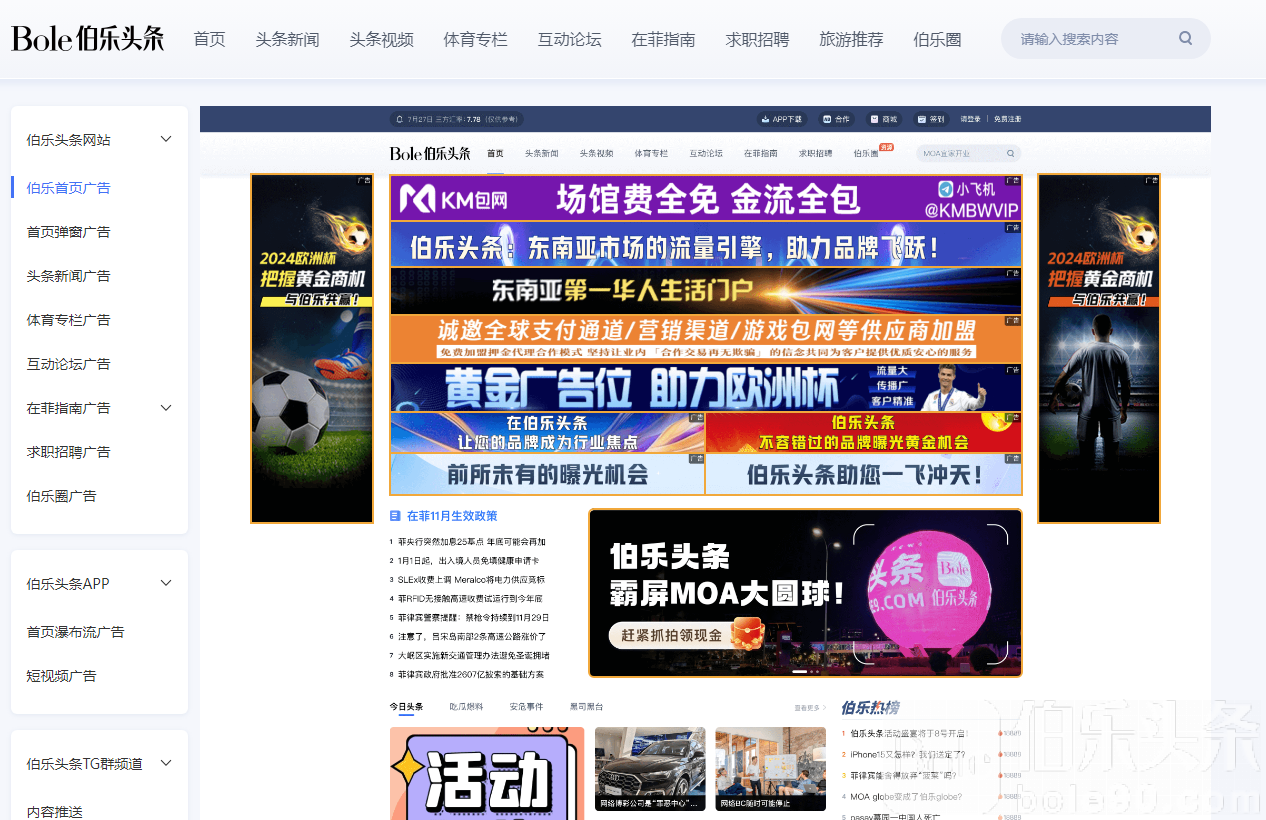1266x820 pixels.
Task: Click the left 2024欧洲杯 vertical side ad
Action: [x=312, y=348]
